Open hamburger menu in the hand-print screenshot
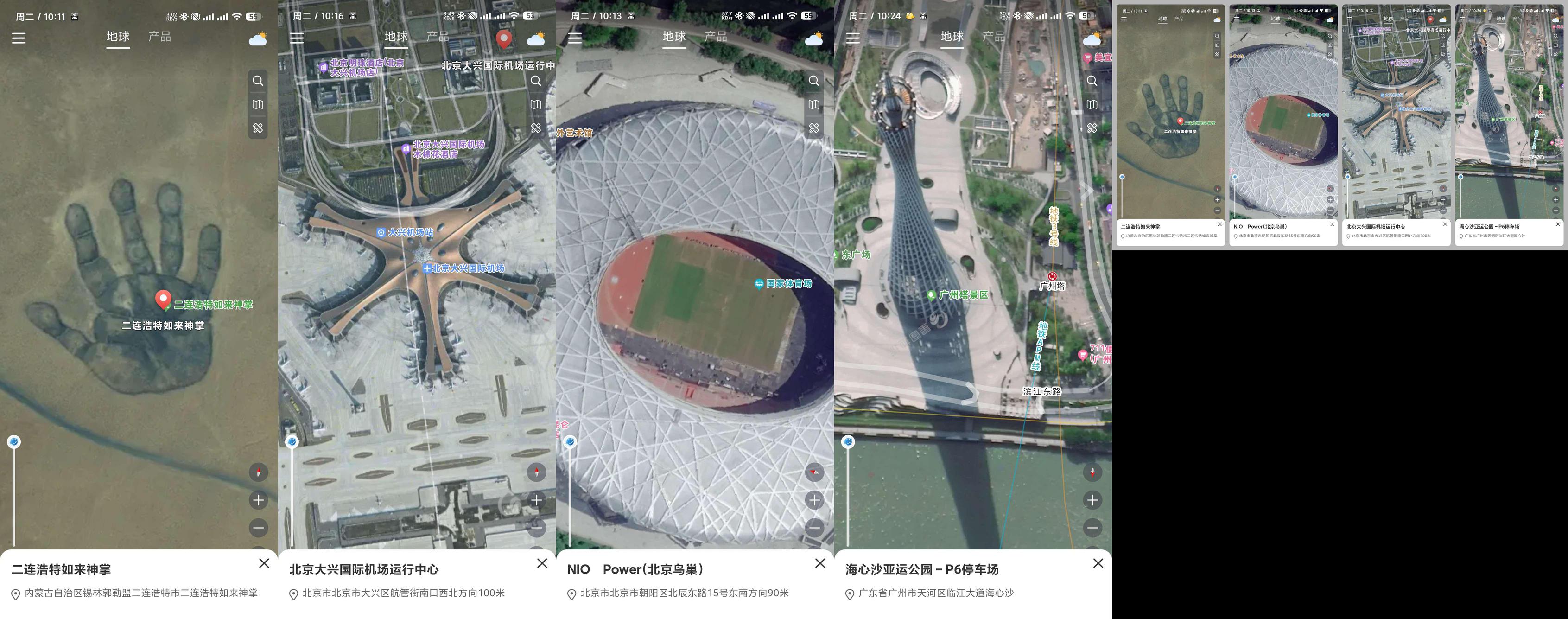Screen dimensions: 1568x619 (19, 38)
